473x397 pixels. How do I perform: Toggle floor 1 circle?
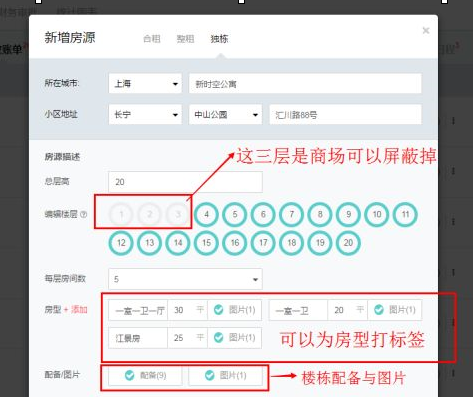tap(121, 214)
